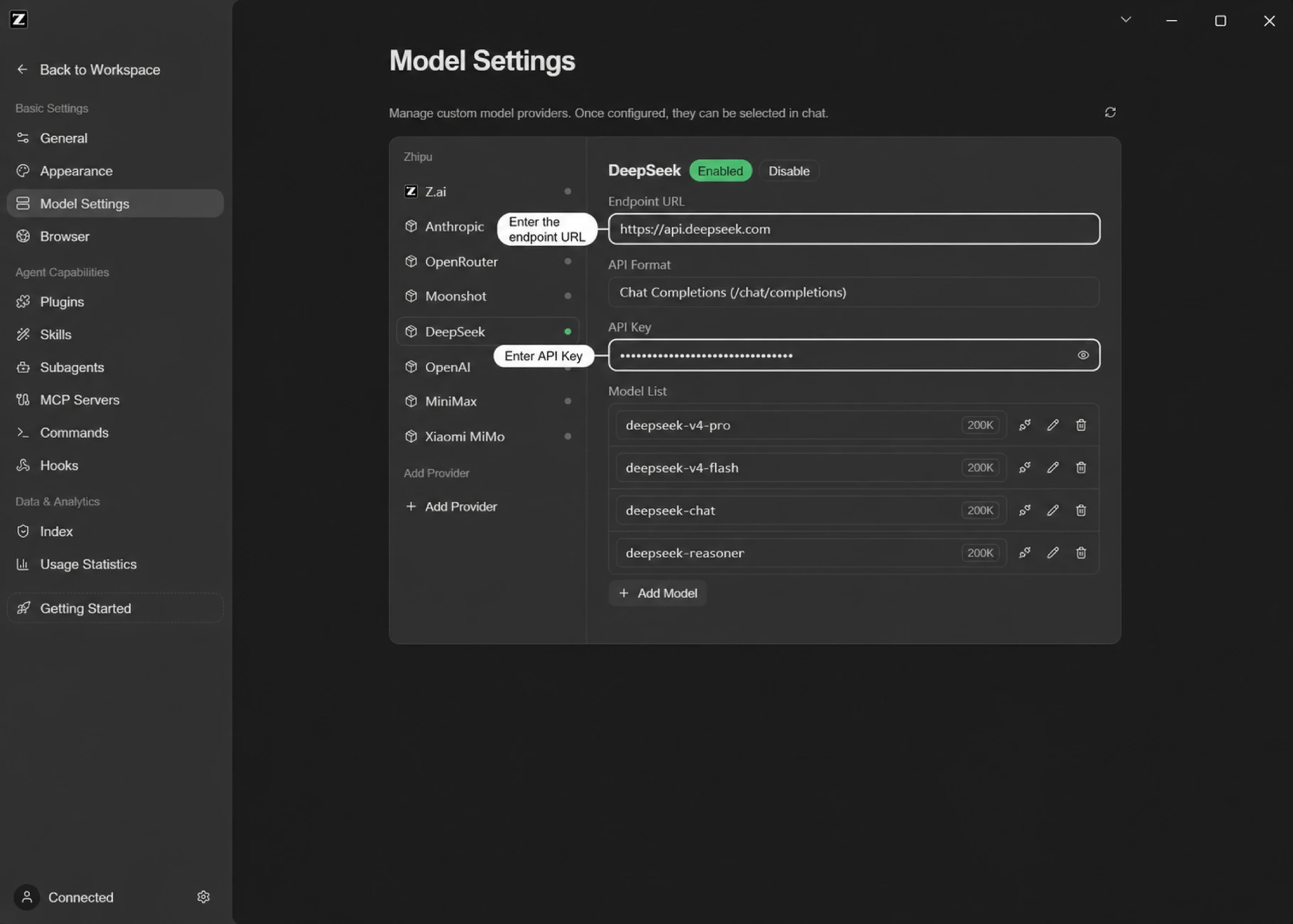This screenshot has width=1293, height=924.
Task: Test connection for deepseek-chat
Action: pyautogui.click(x=1024, y=510)
